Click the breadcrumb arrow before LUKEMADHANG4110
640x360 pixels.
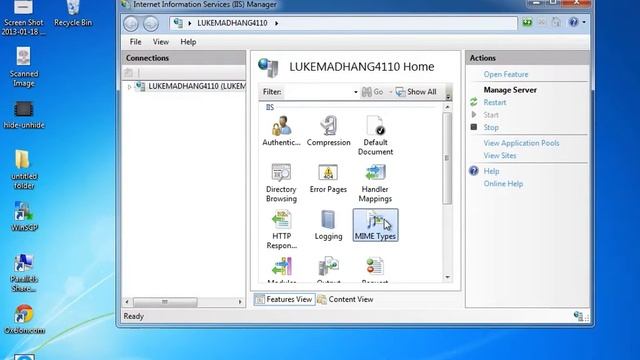(190, 23)
